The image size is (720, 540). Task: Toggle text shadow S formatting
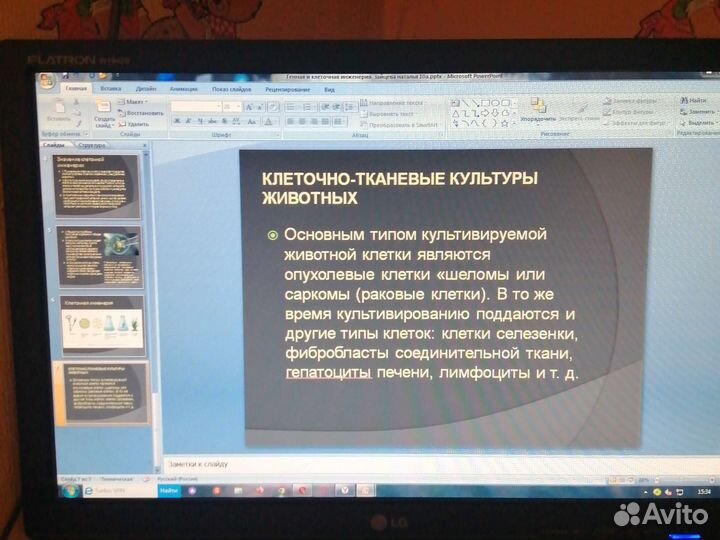pos(224,121)
